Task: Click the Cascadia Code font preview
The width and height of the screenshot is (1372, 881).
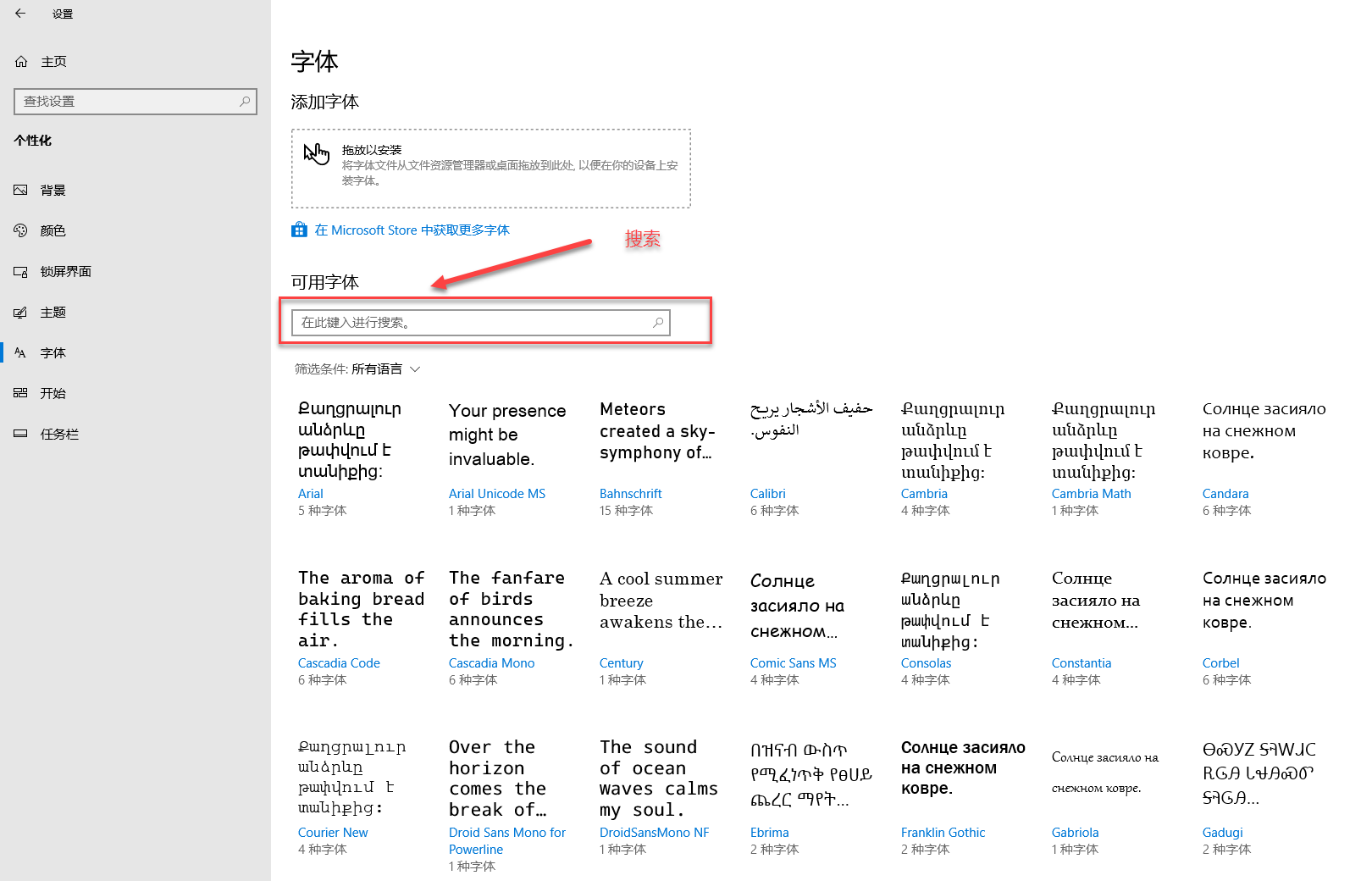Action: pos(362,609)
